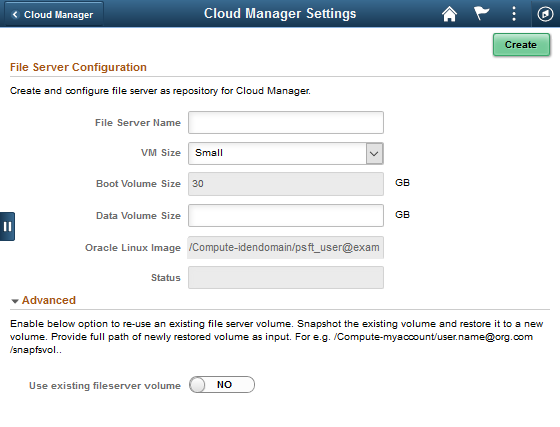Screen dimensions: 560x427
Task: Click the Status field
Action: [x=286, y=277]
